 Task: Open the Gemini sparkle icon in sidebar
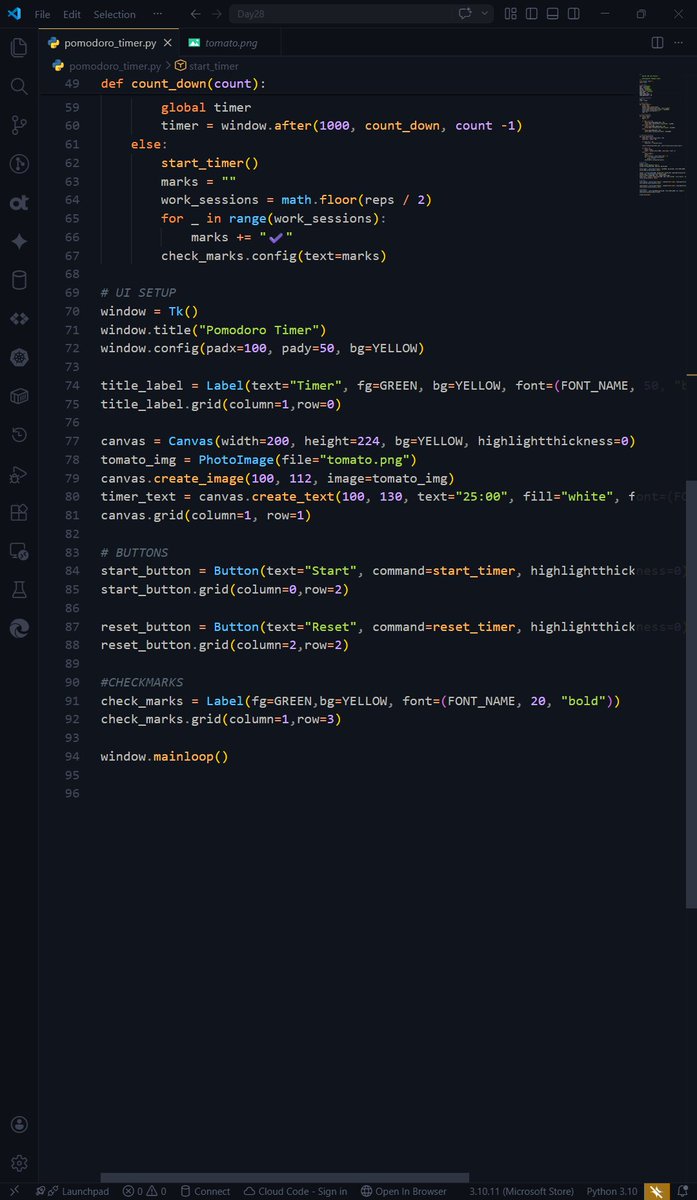click(18, 241)
